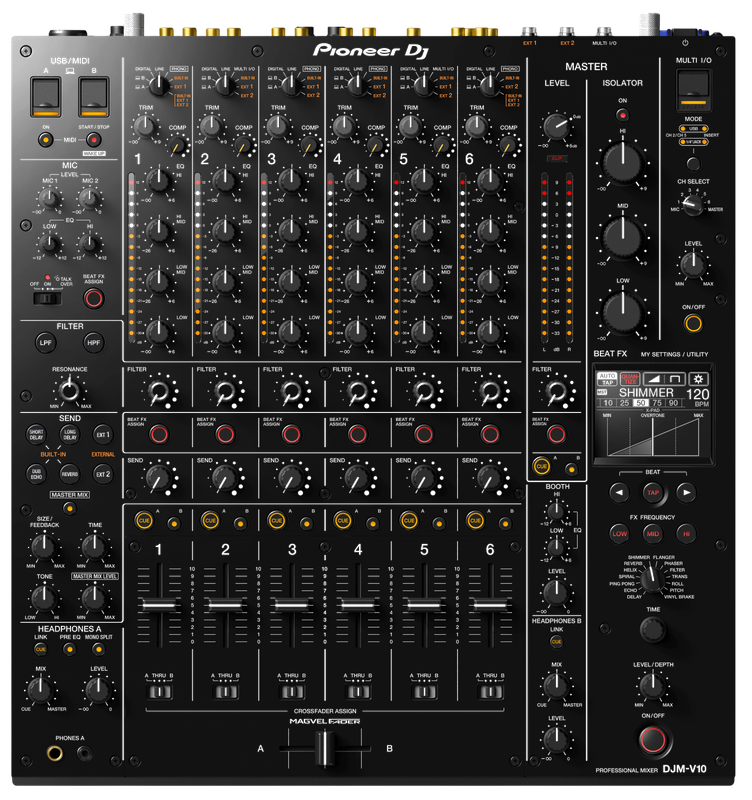Select SHORT DELAY send effect

point(36,435)
